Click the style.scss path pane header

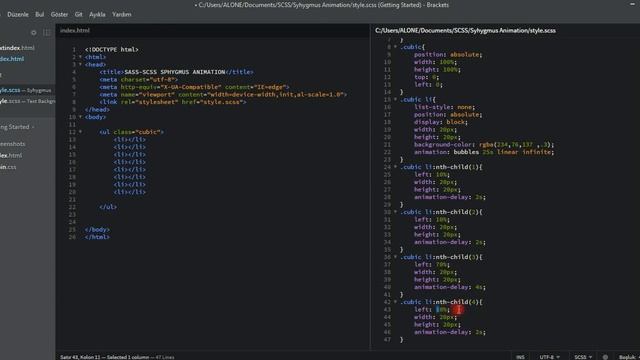tap(465, 30)
